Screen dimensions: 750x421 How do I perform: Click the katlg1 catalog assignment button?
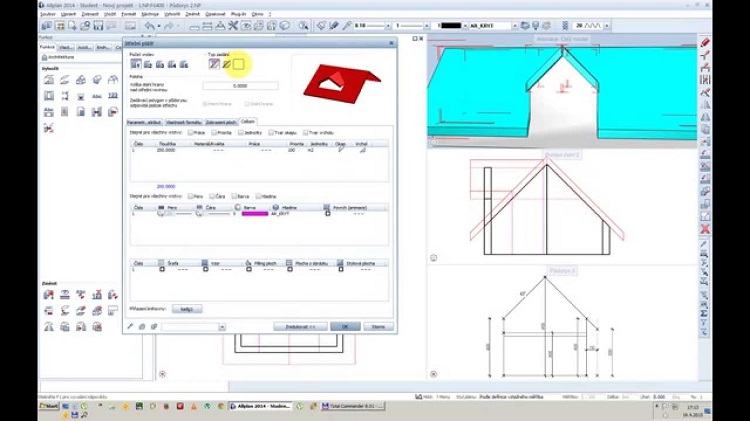[187, 309]
